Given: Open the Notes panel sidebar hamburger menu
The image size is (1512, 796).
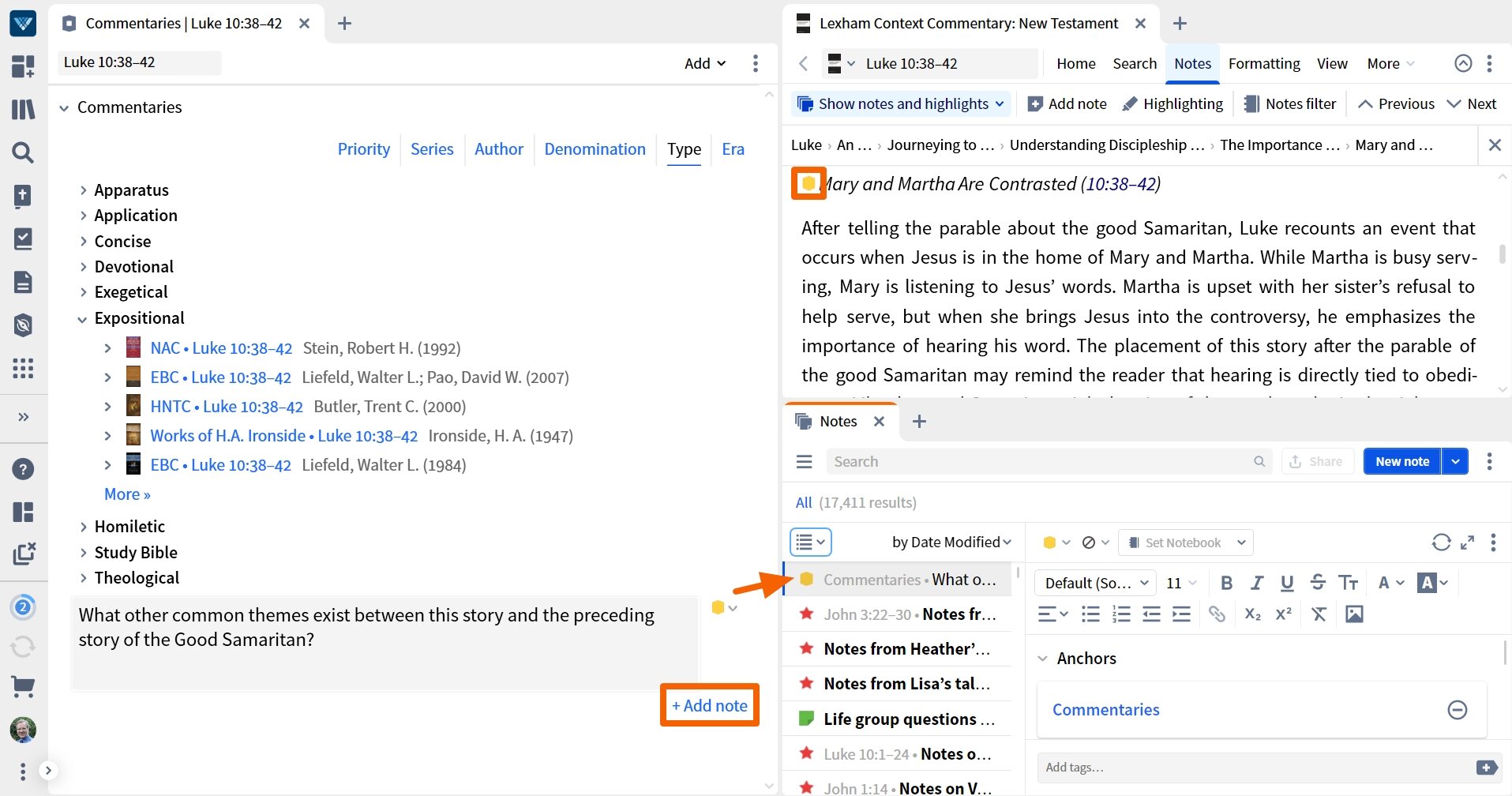Looking at the screenshot, I should (805, 461).
